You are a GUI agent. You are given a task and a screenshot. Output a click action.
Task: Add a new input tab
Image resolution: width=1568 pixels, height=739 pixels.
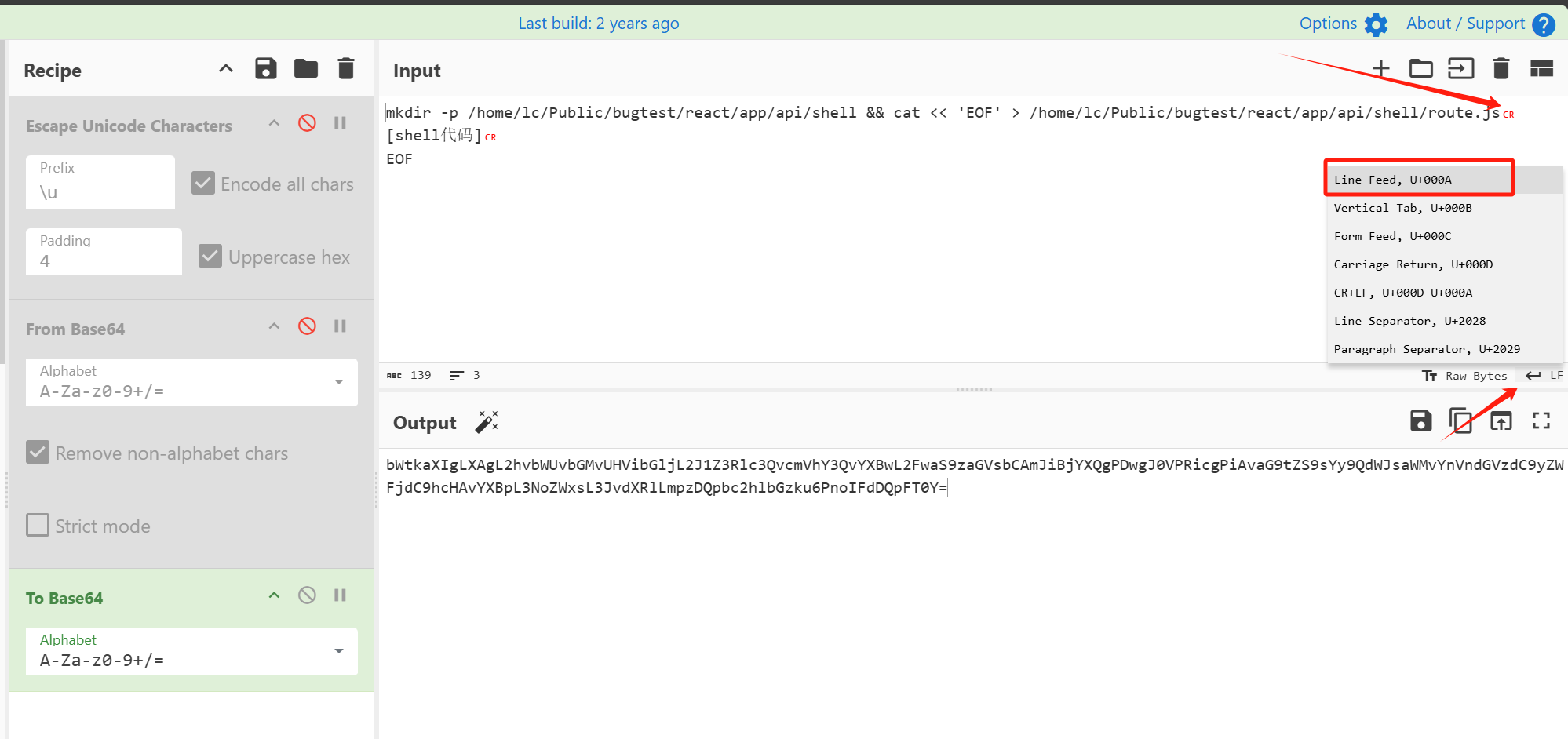[x=1381, y=69]
